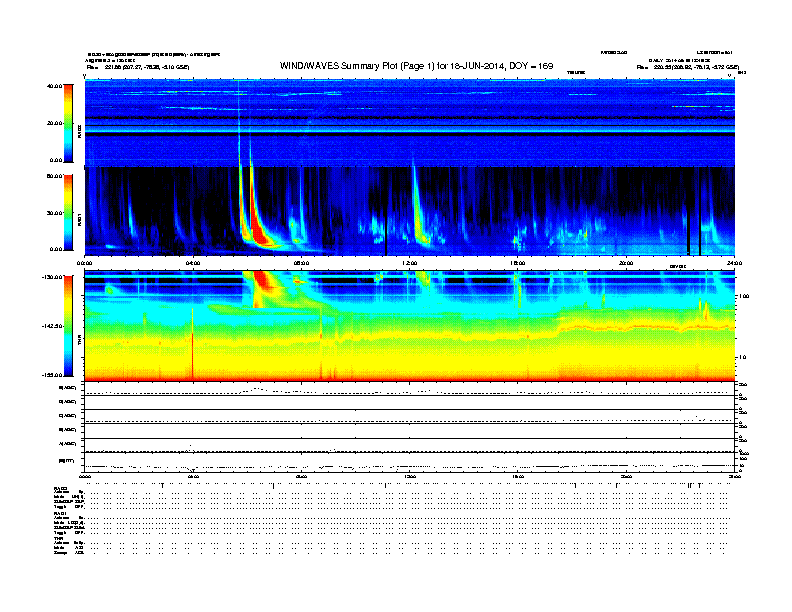Click the 20:00 tick below the line plots
Viewport: 792px width, 612px height.
click(626, 476)
